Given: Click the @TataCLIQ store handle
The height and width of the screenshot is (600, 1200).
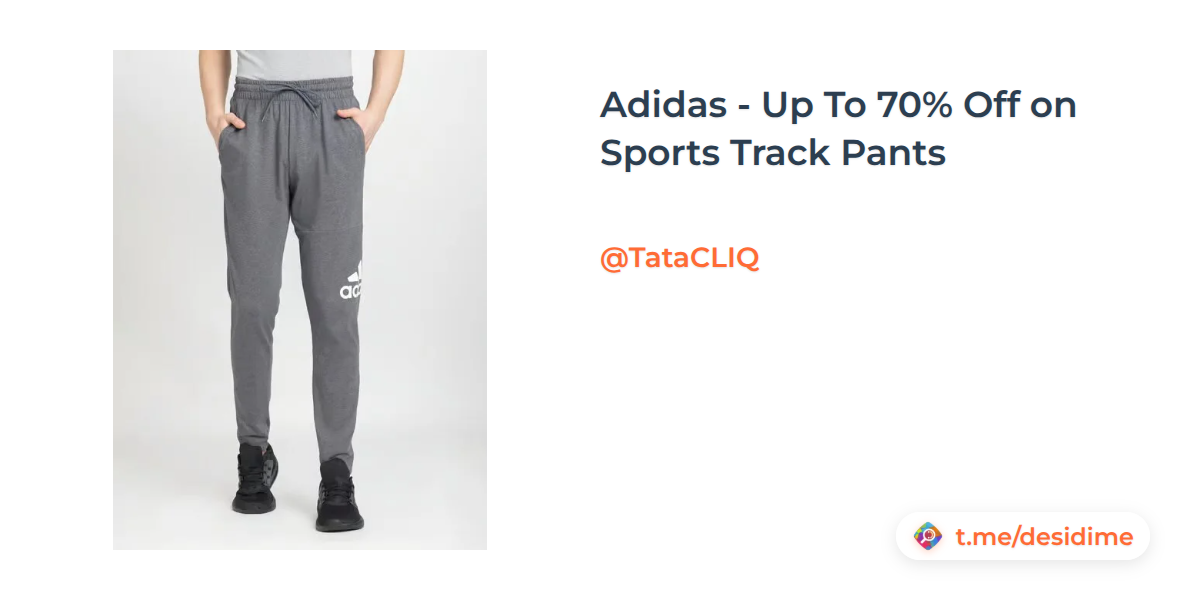Looking at the screenshot, I should coord(679,258).
